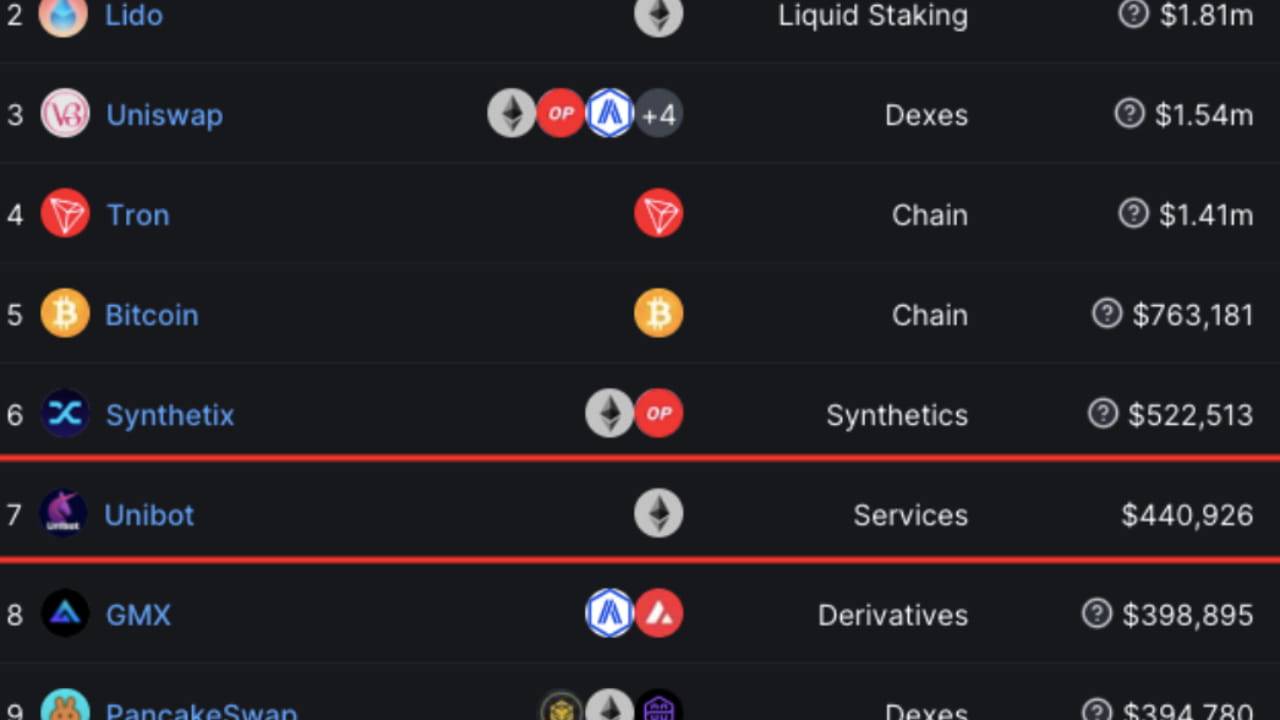This screenshot has height=720, width=1280.
Task: Click Optimism chain icon in Uniswap row
Action: [560, 114]
